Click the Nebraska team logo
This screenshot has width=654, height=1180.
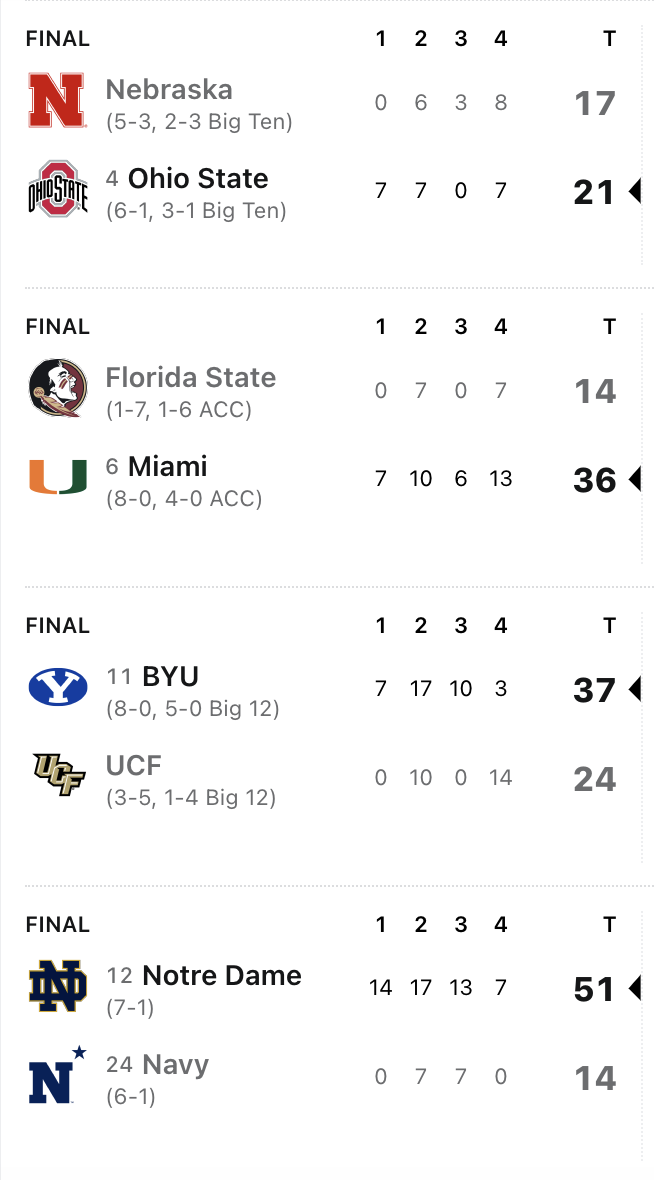click(x=57, y=101)
